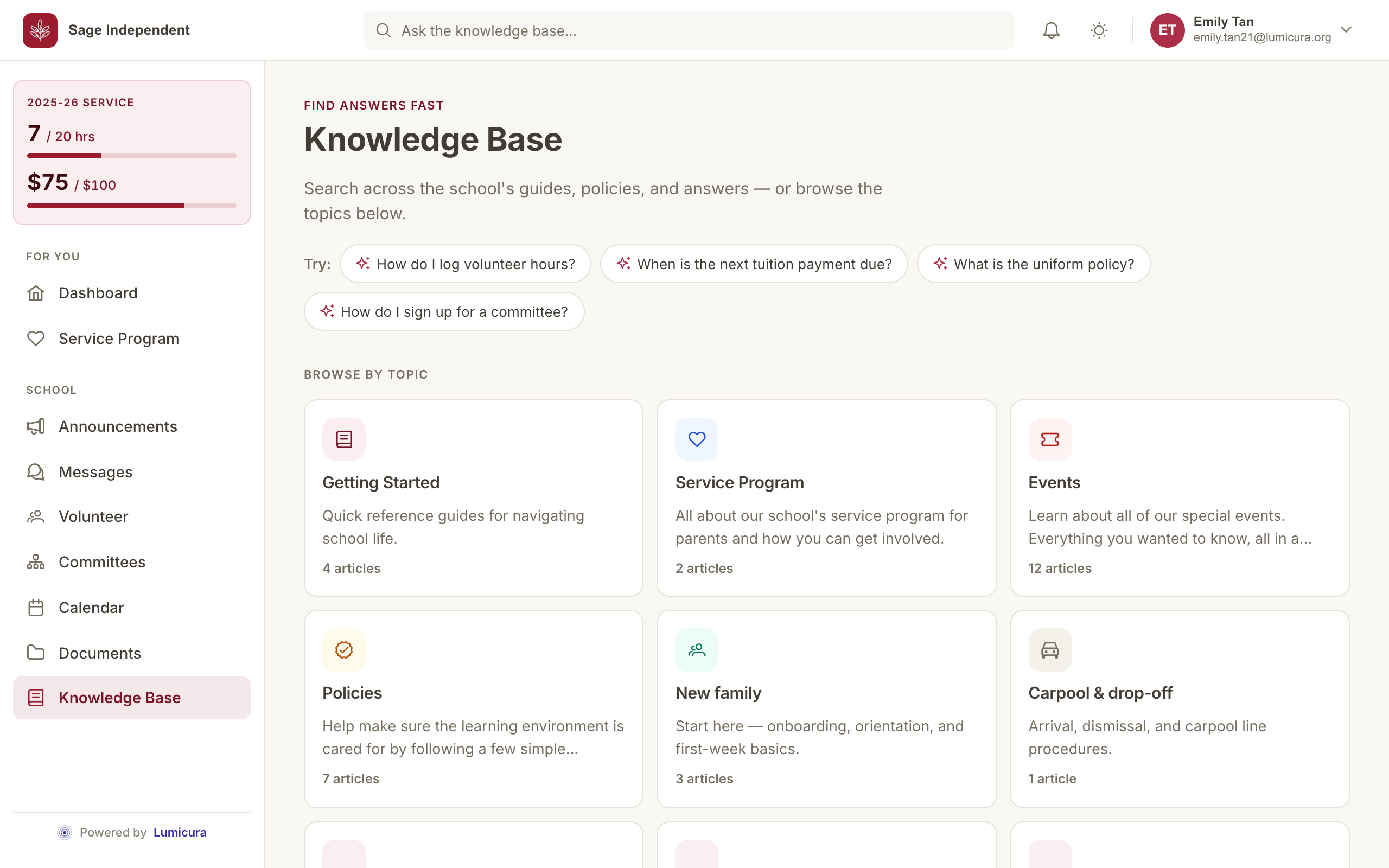
Task: Toggle the light/dark theme sun icon
Action: click(x=1099, y=30)
